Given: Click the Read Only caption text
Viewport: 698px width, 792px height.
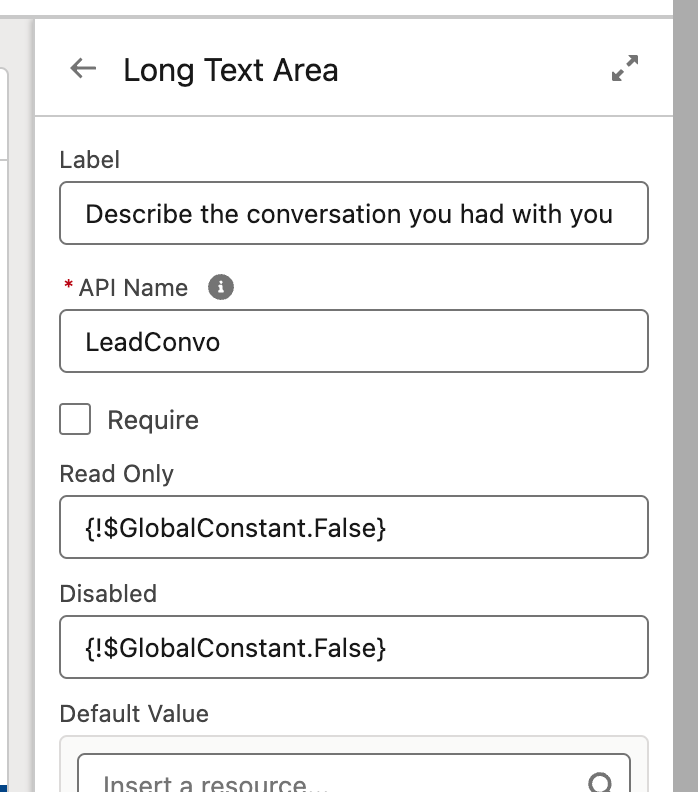Looking at the screenshot, I should coord(117,474).
